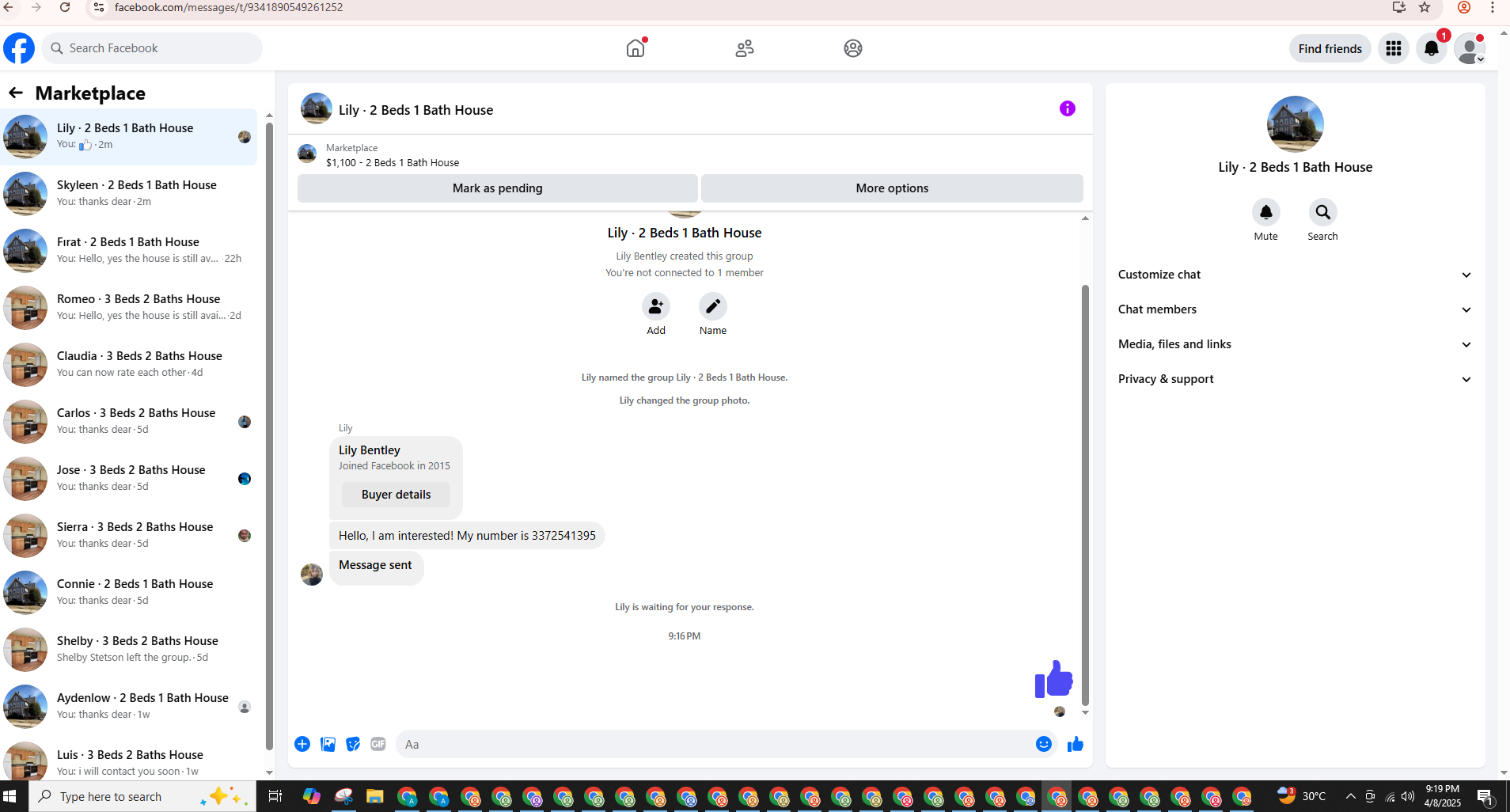The width and height of the screenshot is (1510, 812).
Task: Expand Media, files and links section
Action: click(x=1295, y=344)
